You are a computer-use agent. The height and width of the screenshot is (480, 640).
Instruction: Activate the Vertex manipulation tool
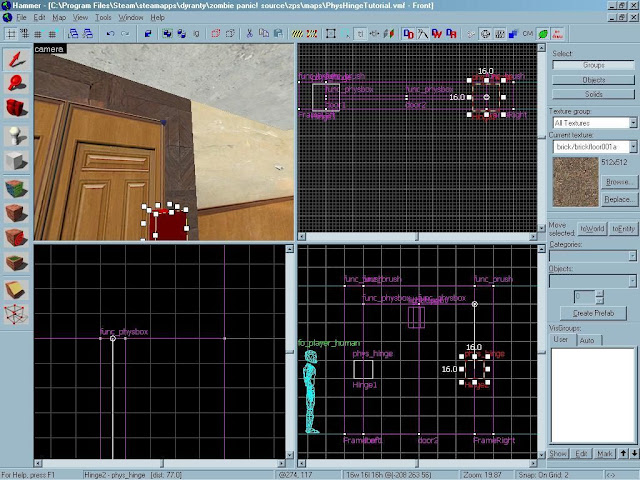[x=16, y=316]
